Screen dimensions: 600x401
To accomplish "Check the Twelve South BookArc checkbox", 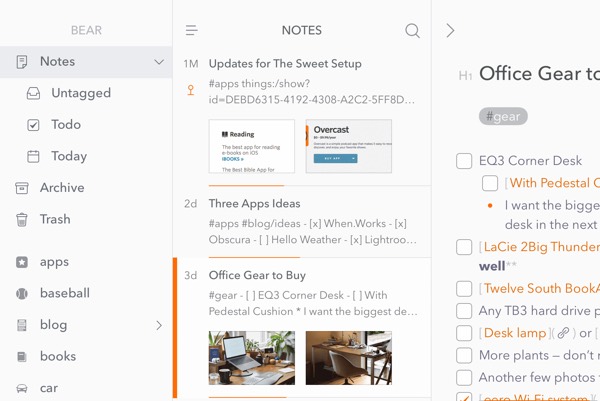I will tap(464, 289).
